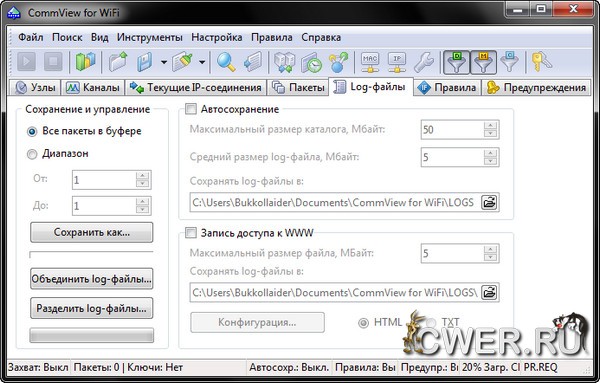Enable the Автосохранение checkbox
This screenshot has height=383, width=600.
pos(191,109)
